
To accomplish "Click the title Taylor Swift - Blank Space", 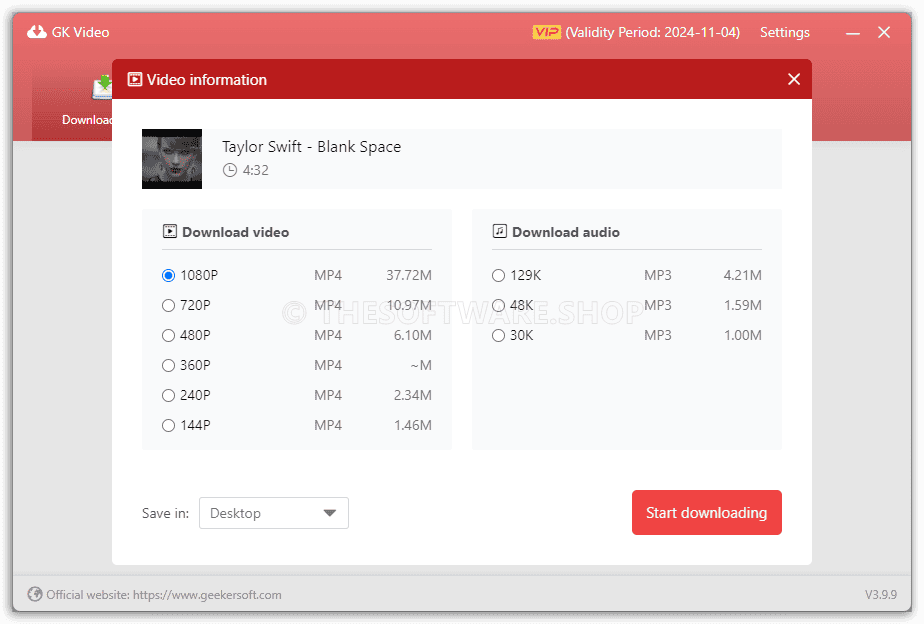I will coord(311,147).
